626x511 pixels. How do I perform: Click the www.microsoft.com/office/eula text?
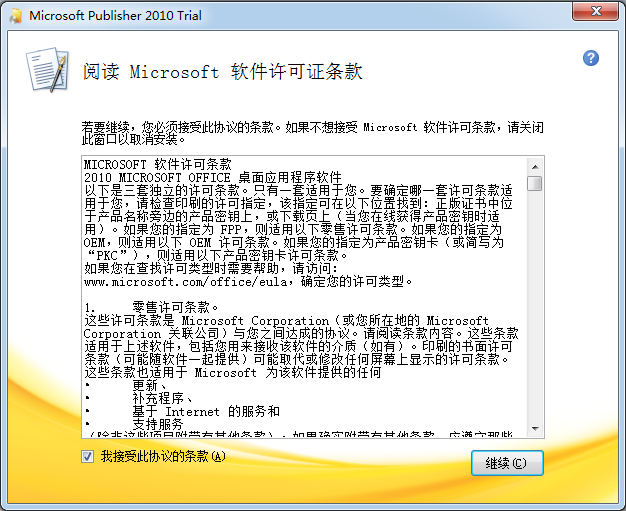tap(186, 282)
